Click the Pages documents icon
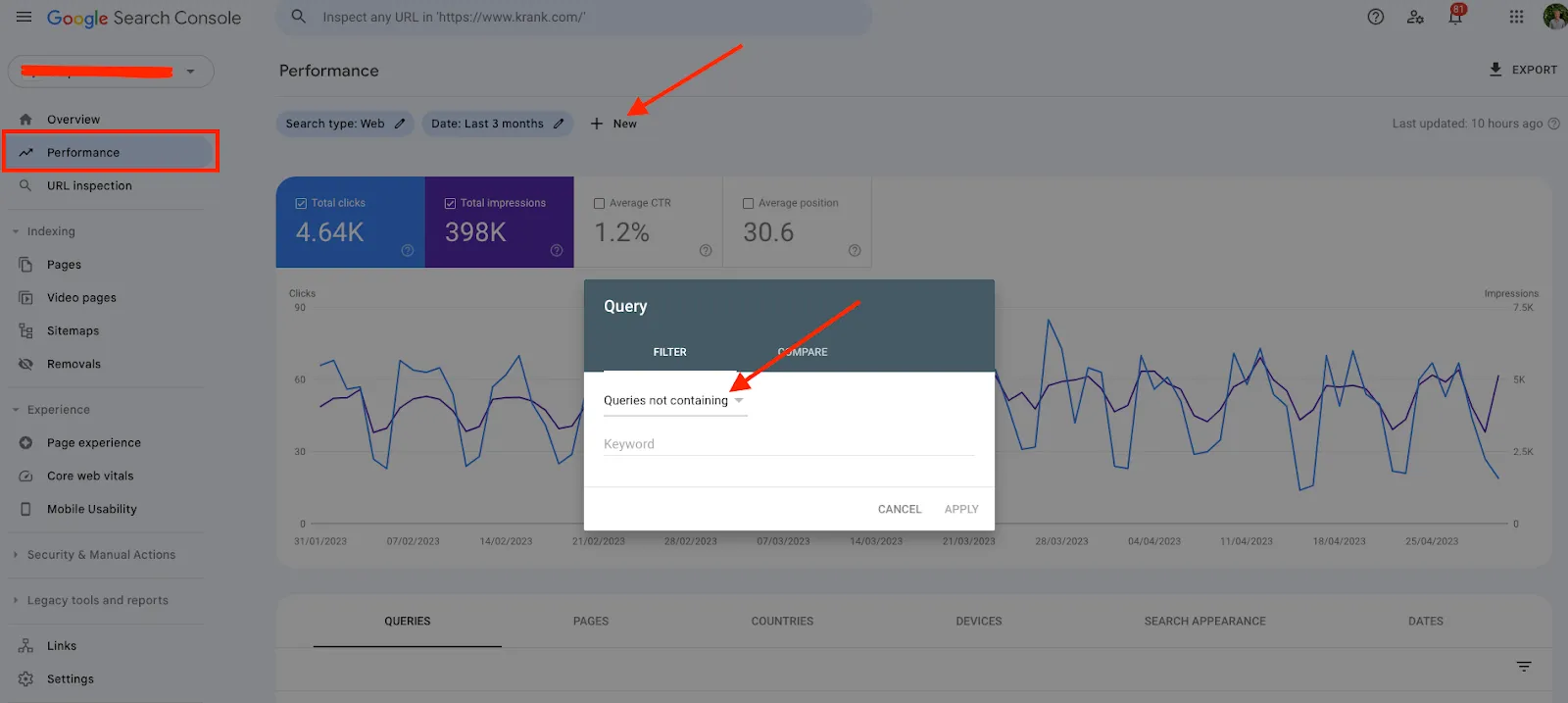 (x=25, y=265)
